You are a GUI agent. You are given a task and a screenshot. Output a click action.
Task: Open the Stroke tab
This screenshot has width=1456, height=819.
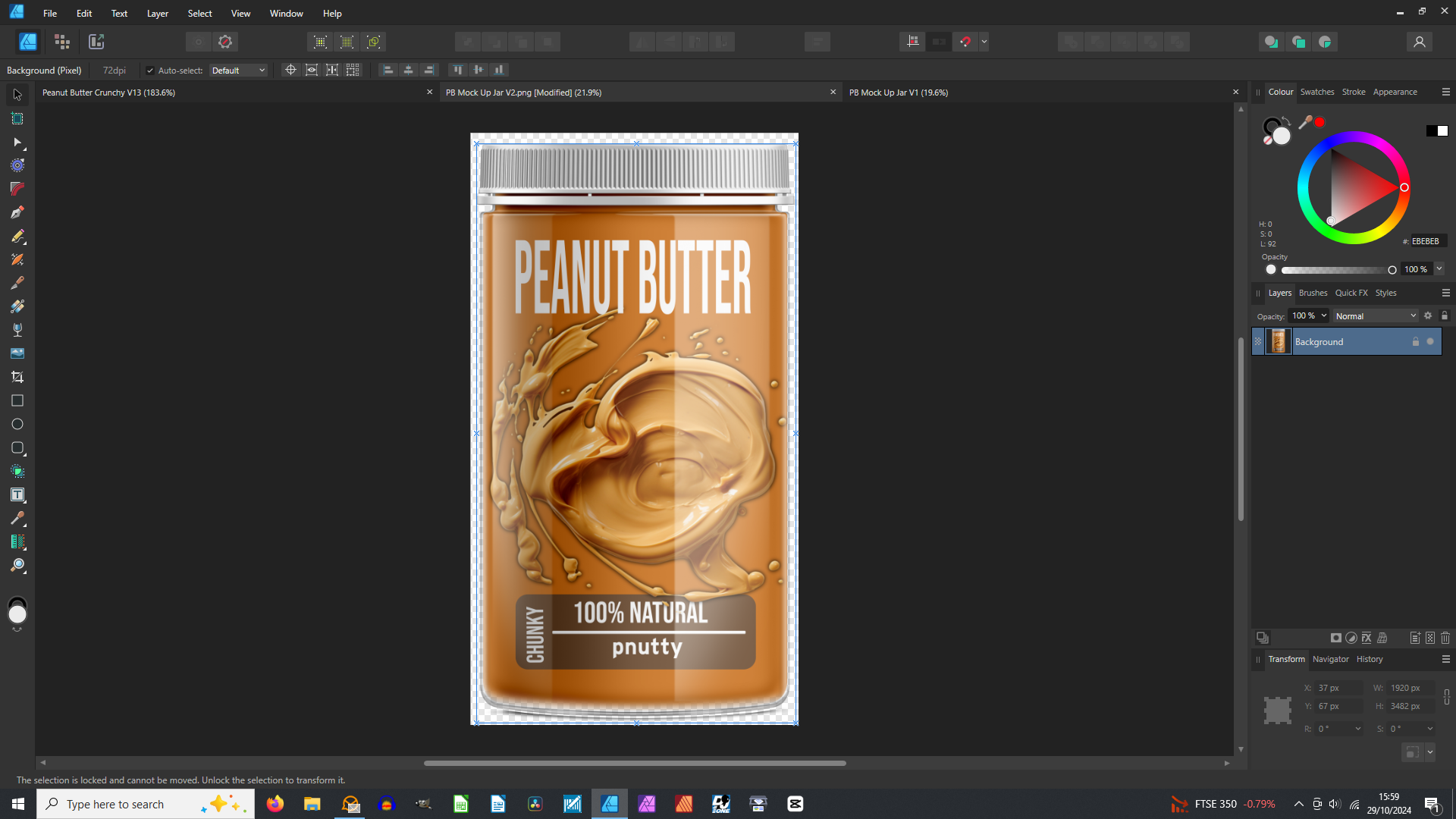pos(1354,92)
